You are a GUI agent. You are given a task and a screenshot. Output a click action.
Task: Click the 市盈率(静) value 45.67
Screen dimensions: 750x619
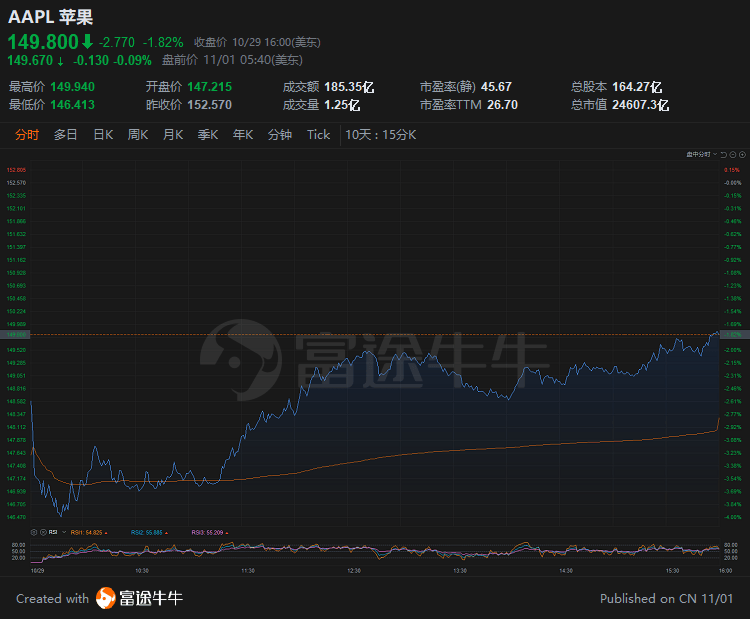pos(496,87)
